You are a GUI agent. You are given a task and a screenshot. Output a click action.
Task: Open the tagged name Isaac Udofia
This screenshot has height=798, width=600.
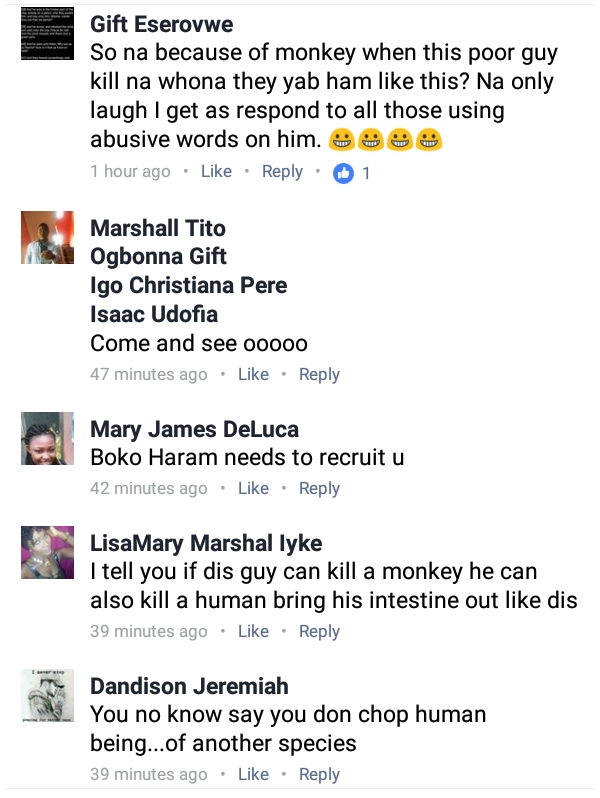154,315
